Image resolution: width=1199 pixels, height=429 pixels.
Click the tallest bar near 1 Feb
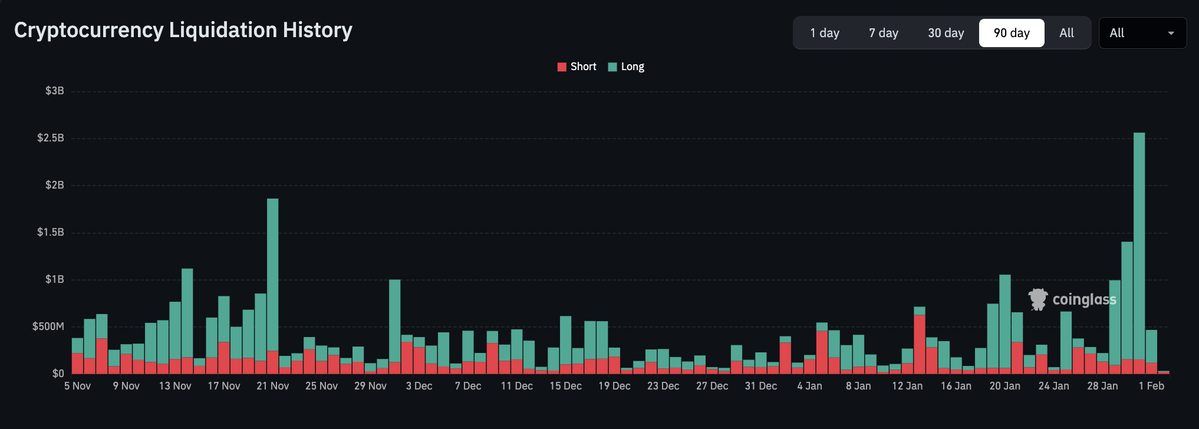[1139, 250]
